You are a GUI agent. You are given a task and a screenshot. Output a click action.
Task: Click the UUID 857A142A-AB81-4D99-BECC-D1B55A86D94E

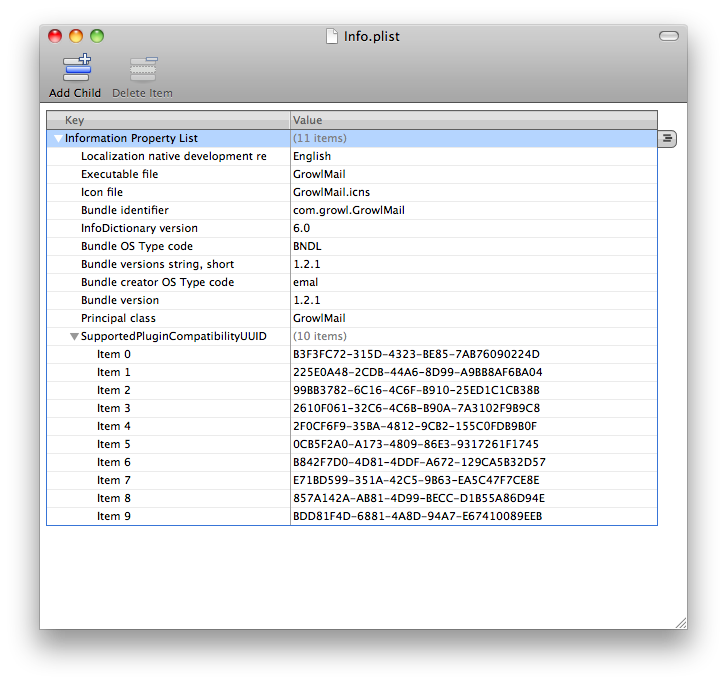click(419, 499)
